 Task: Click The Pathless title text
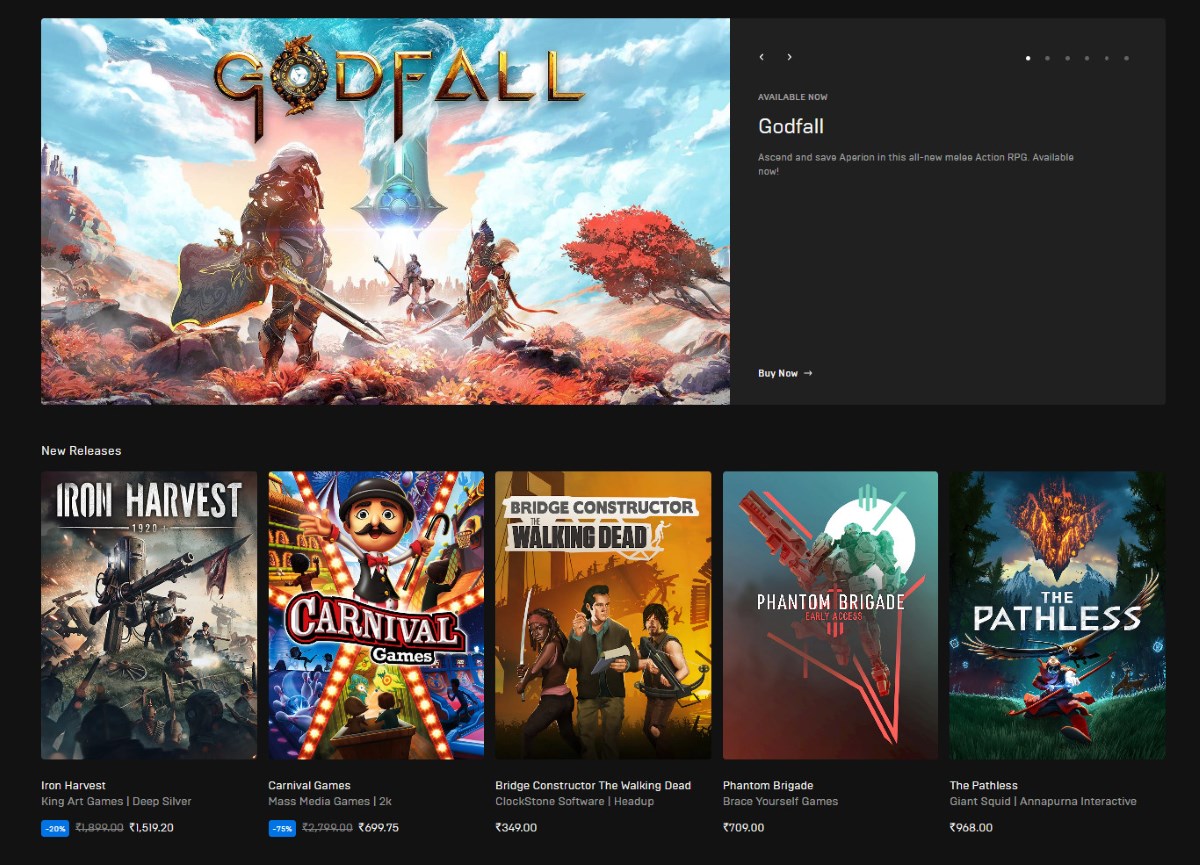pyautogui.click(x=983, y=785)
